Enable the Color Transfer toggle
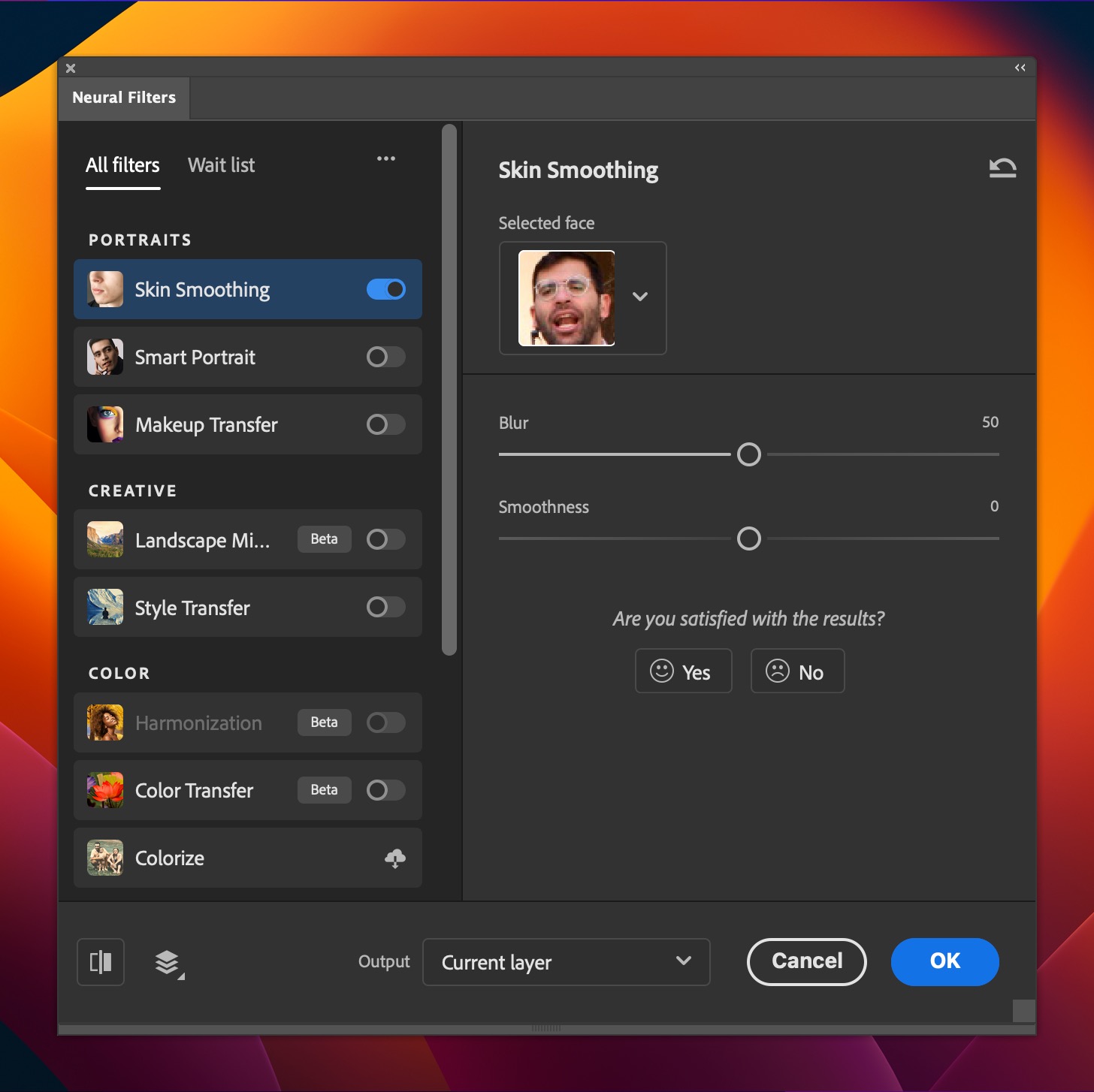The image size is (1094, 1092). coord(386,790)
